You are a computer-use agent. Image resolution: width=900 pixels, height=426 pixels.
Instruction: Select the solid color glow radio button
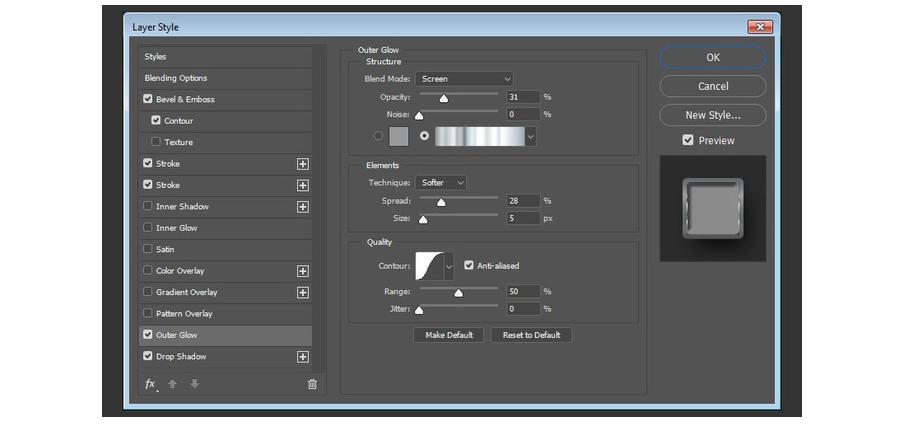(x=378, y=136)
